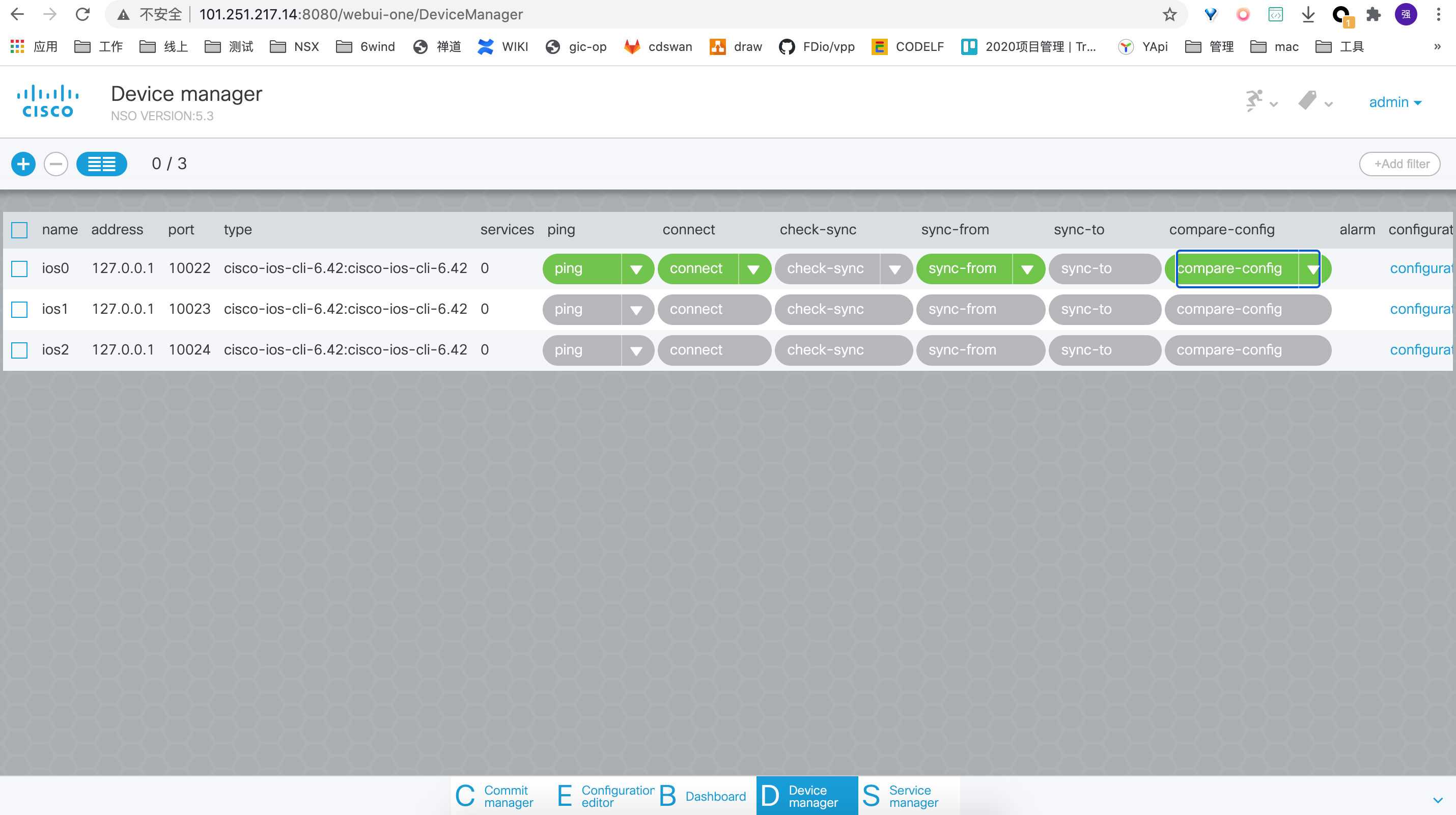Open the extensions puzzle icon
Image resolution: width=1456 pixels, height=815 pixels.
coord(1374,14)
